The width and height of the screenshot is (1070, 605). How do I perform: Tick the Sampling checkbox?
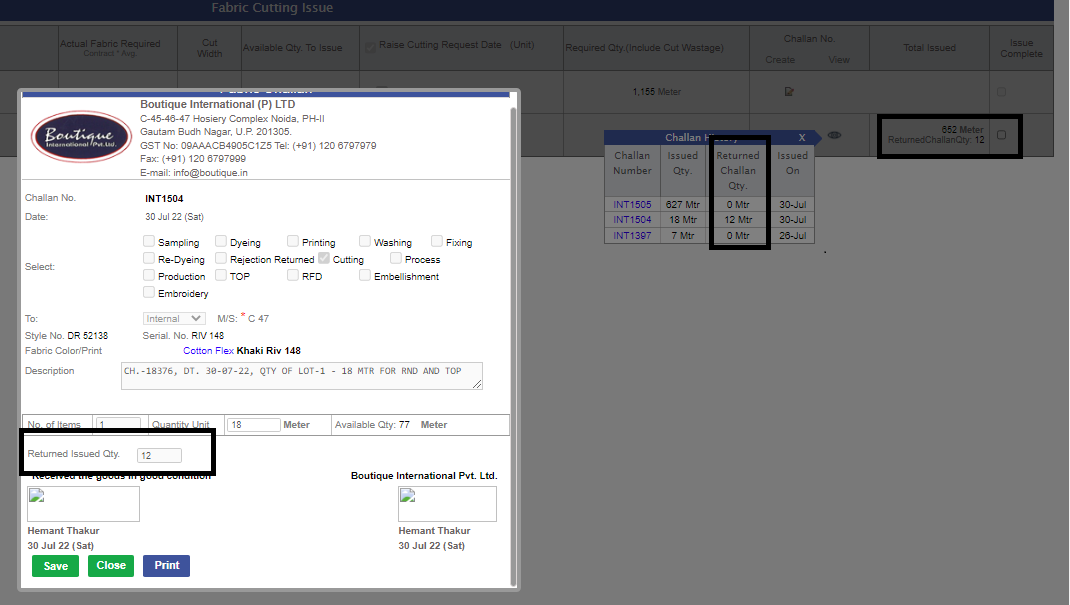click(149, 241)
